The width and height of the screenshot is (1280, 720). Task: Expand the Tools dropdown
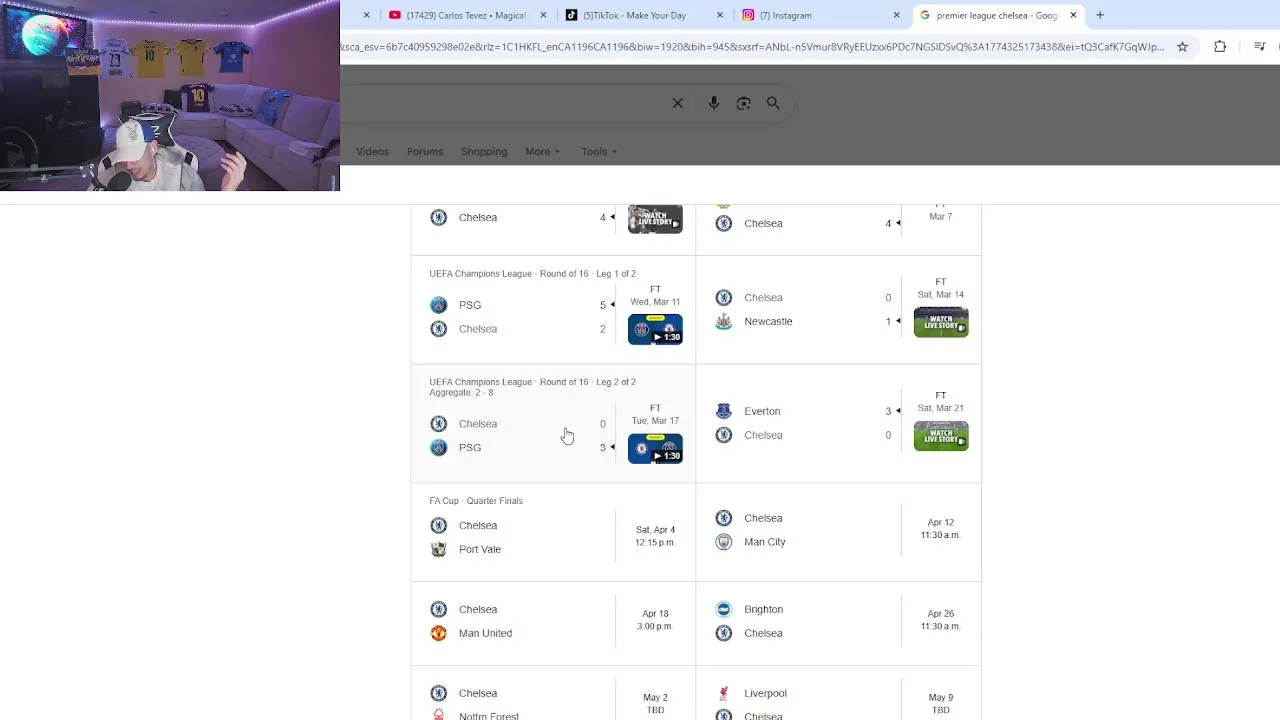599,152
